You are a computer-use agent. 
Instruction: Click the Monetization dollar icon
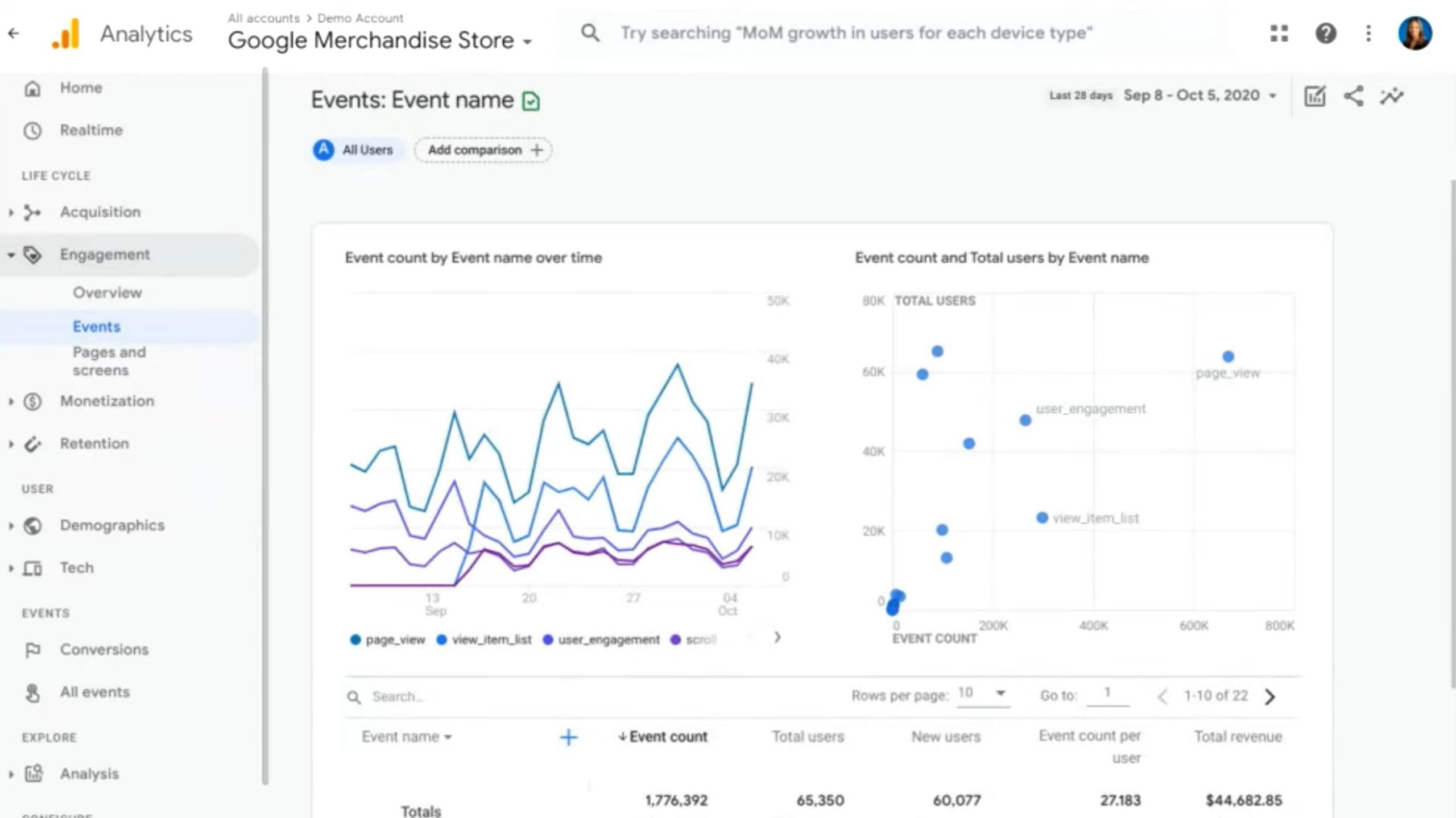32,401
